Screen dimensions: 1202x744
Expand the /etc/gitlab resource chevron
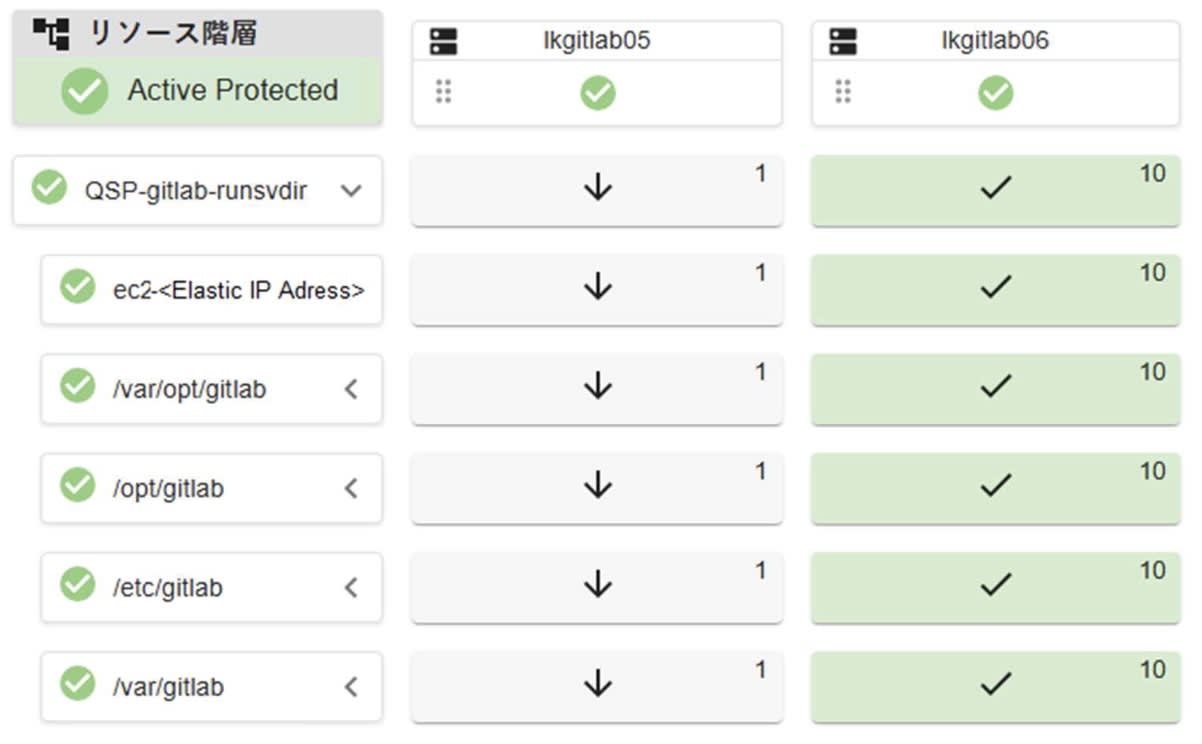coord(350,587)
